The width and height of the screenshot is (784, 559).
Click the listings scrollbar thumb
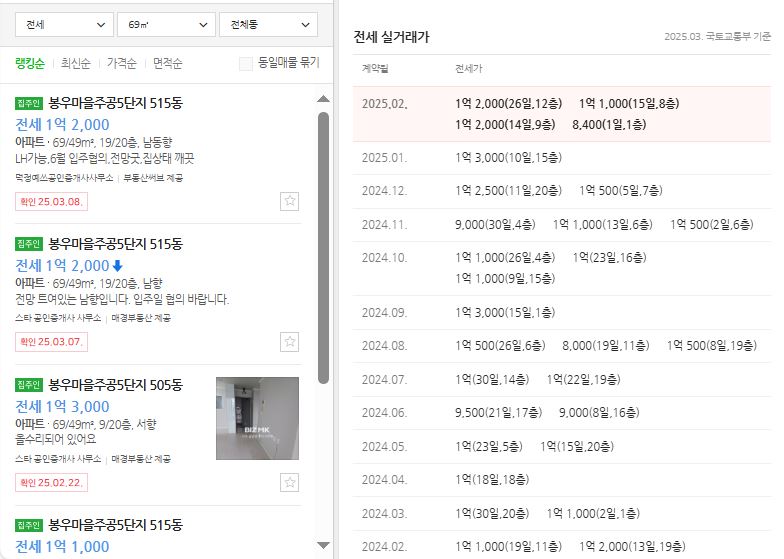pos(324,248)
